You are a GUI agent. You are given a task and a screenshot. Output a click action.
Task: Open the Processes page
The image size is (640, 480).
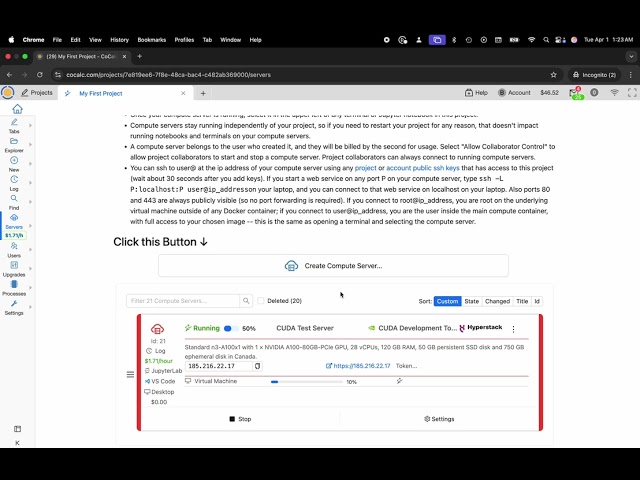click(x=14, y=289)
